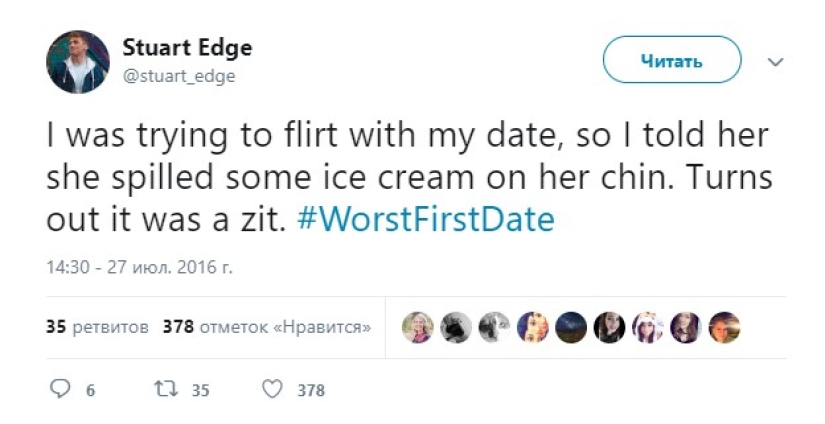Open the Stuart Edge display name link
825x424 pixels.
point(186,48)
